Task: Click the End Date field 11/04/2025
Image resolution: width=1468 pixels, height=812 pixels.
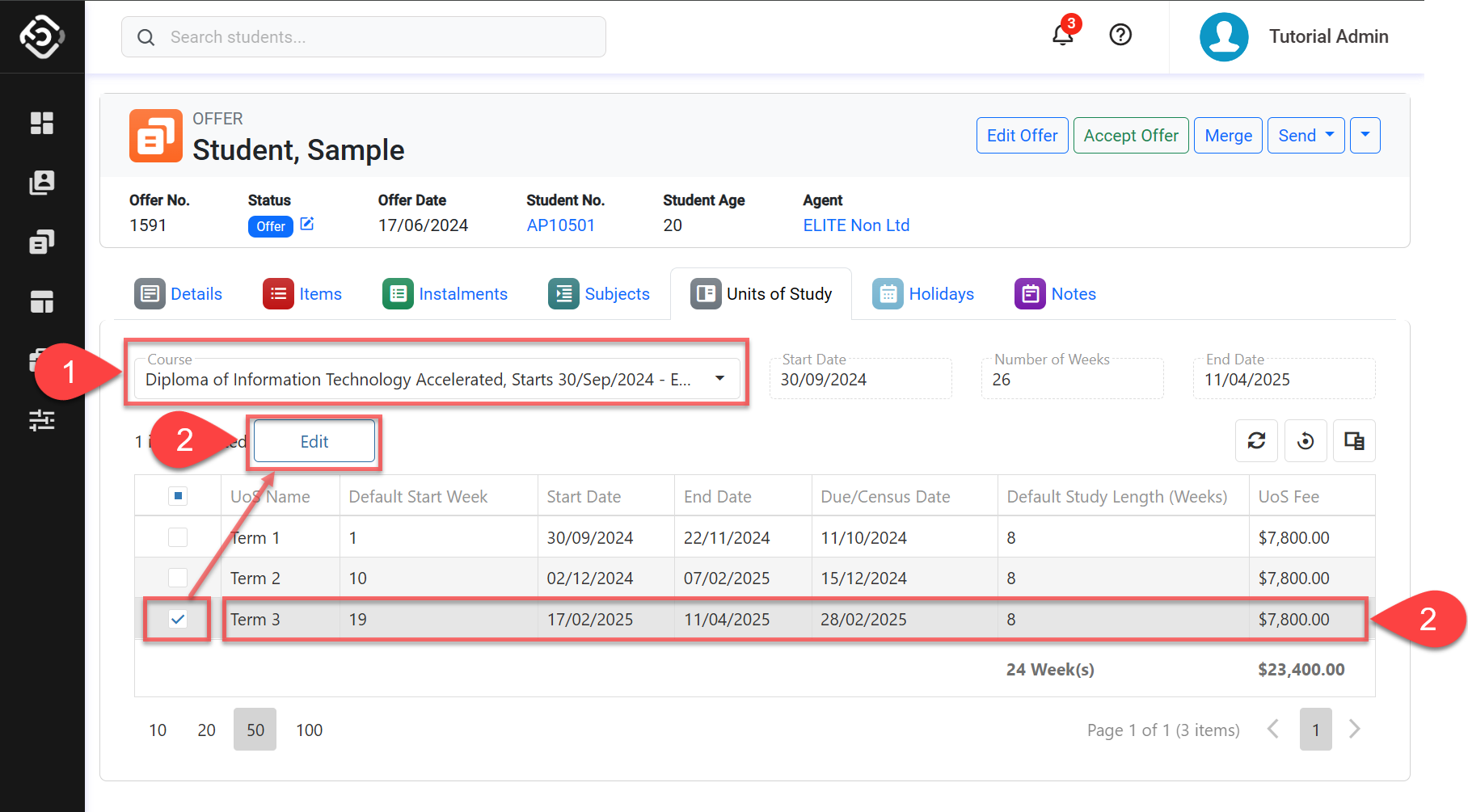Action: click(1284, 379)
